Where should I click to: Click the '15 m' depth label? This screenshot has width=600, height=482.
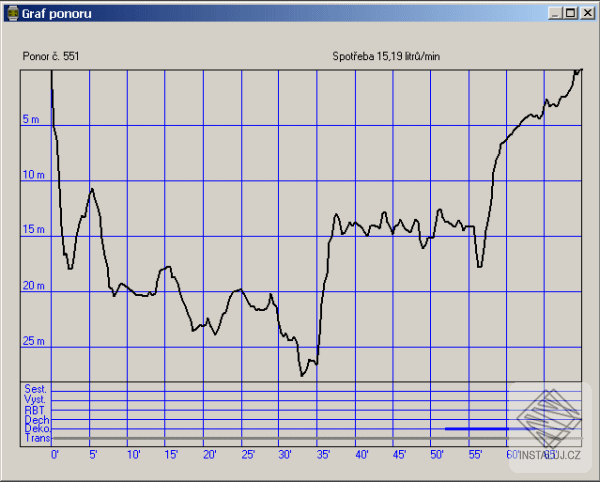click(x=33, y=229)
